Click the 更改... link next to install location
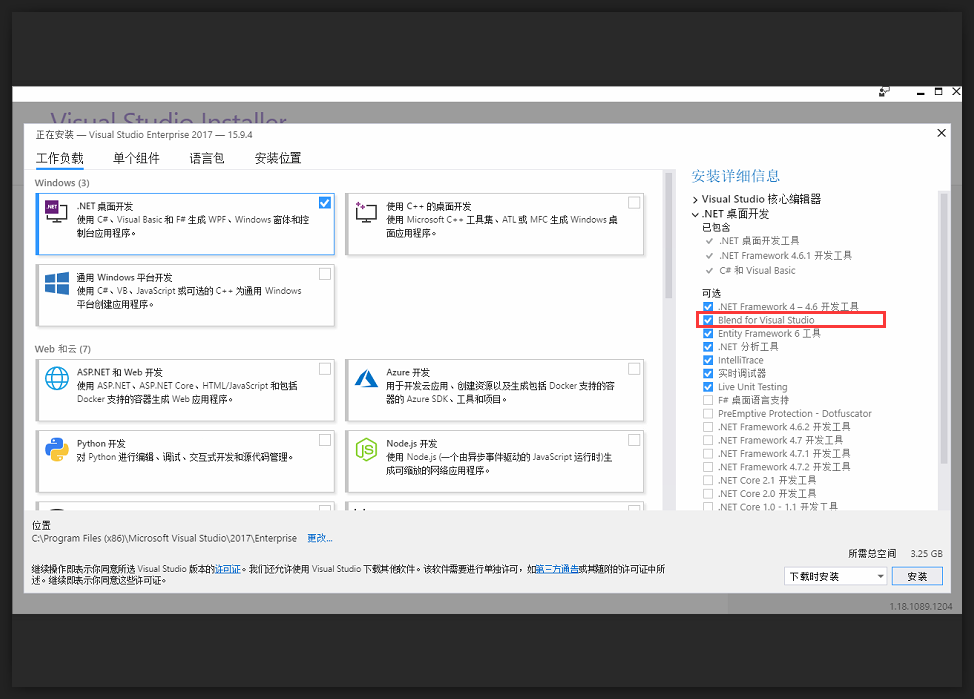Viewport: 974px width, 699px height. coord(319,538)
